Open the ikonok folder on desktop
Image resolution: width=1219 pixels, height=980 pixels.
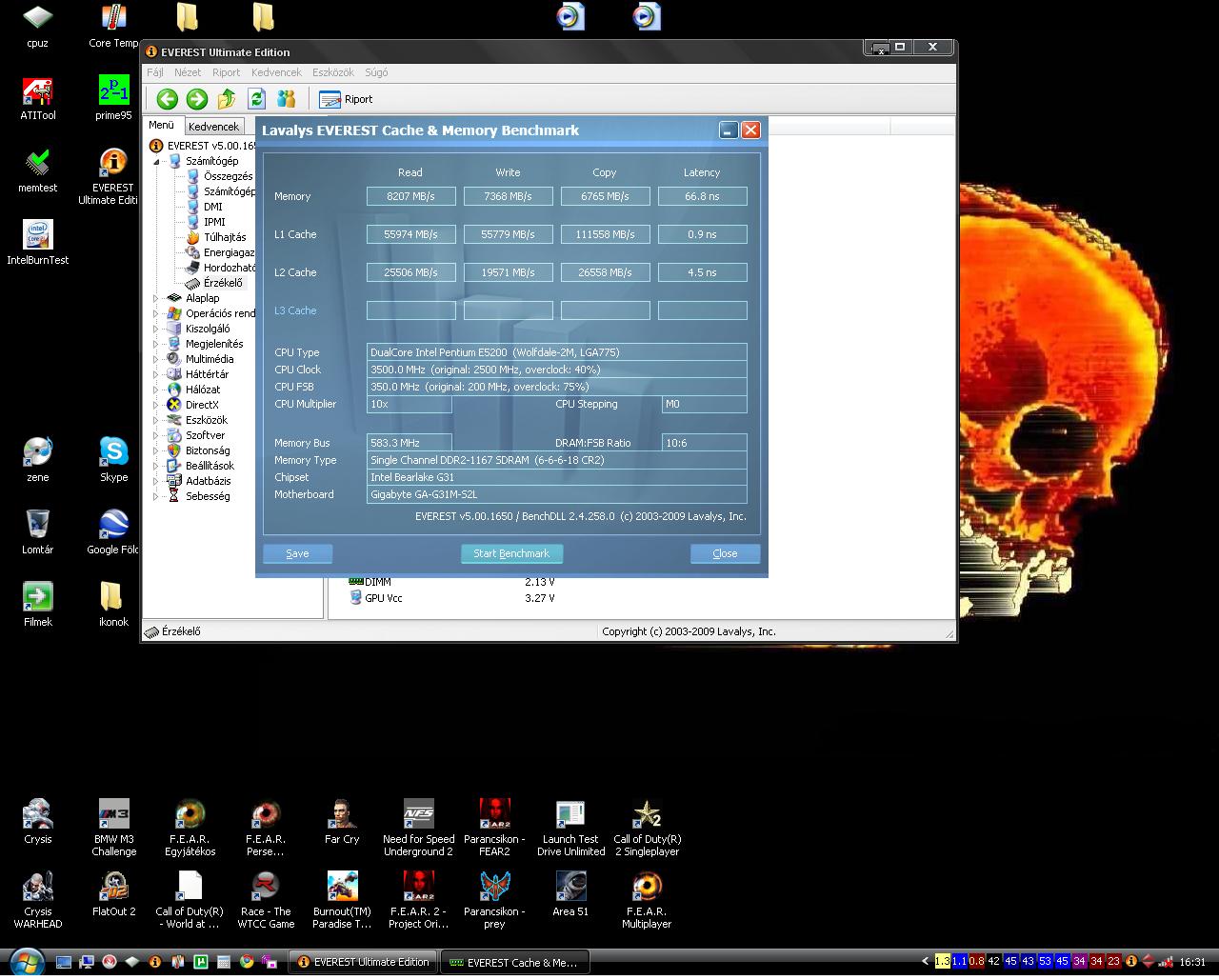(113, 604)
